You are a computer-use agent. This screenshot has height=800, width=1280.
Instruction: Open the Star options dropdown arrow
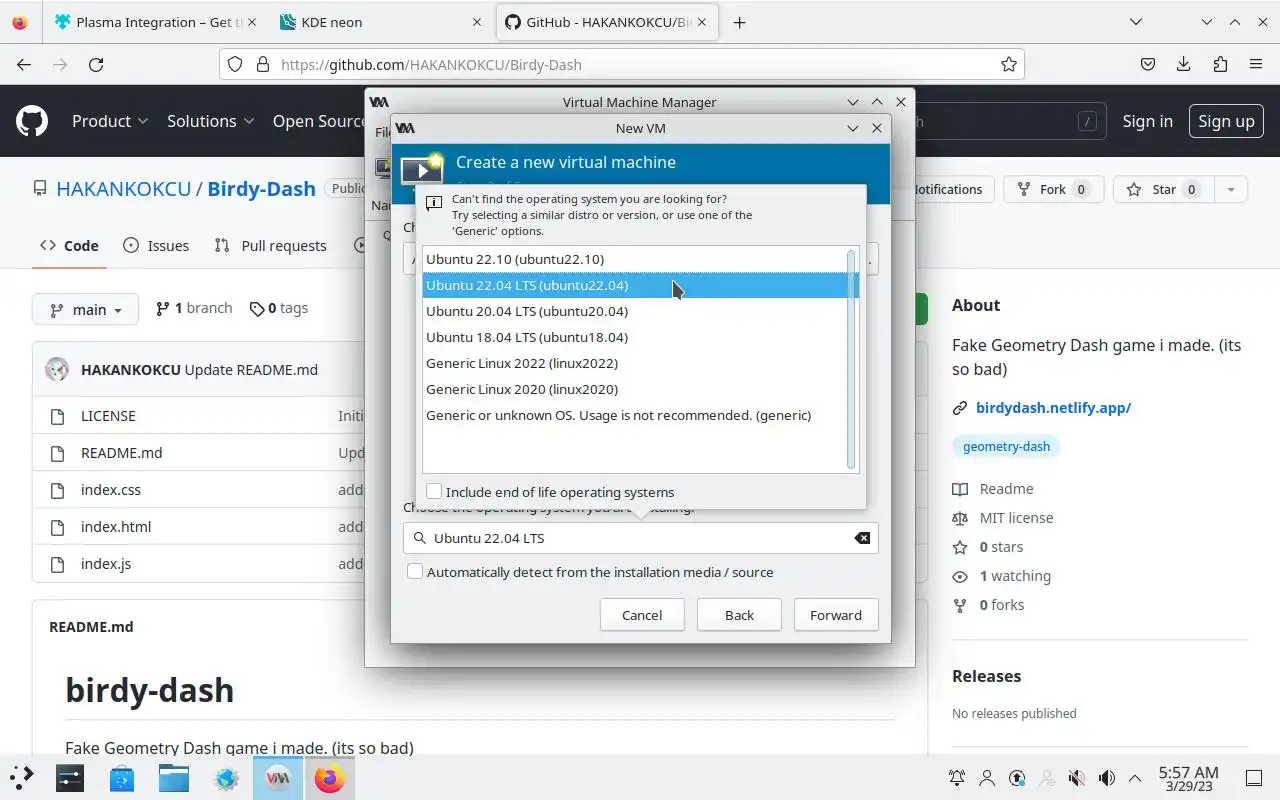(1231, 189)
